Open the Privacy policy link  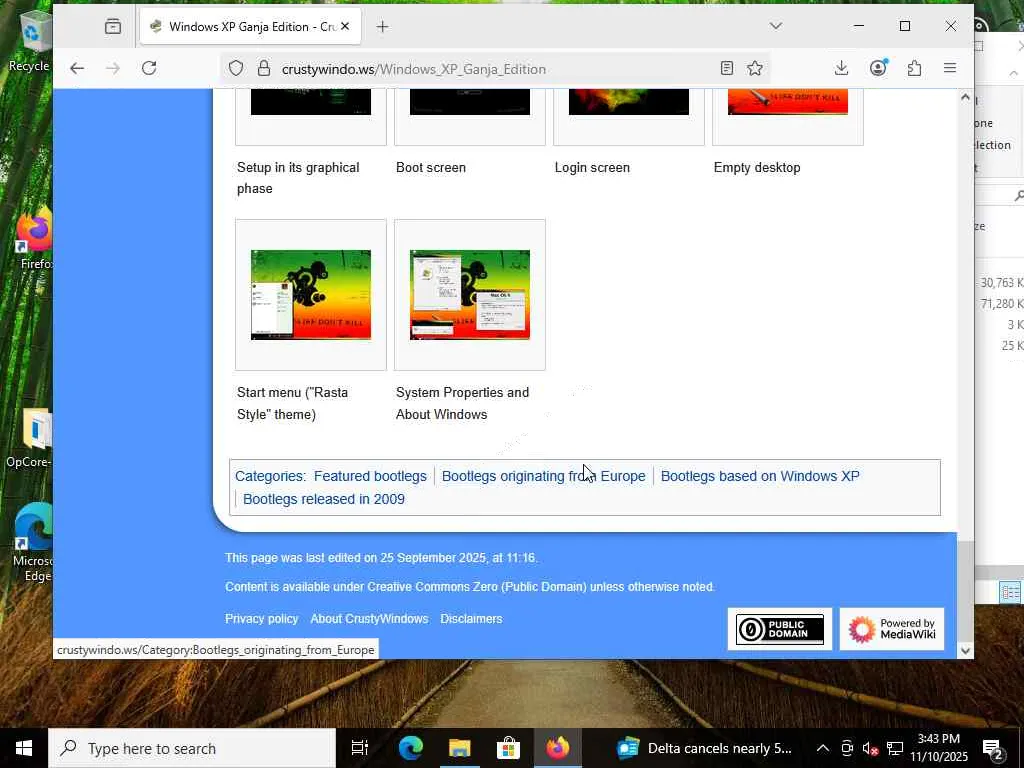click(x=261, y=618)
